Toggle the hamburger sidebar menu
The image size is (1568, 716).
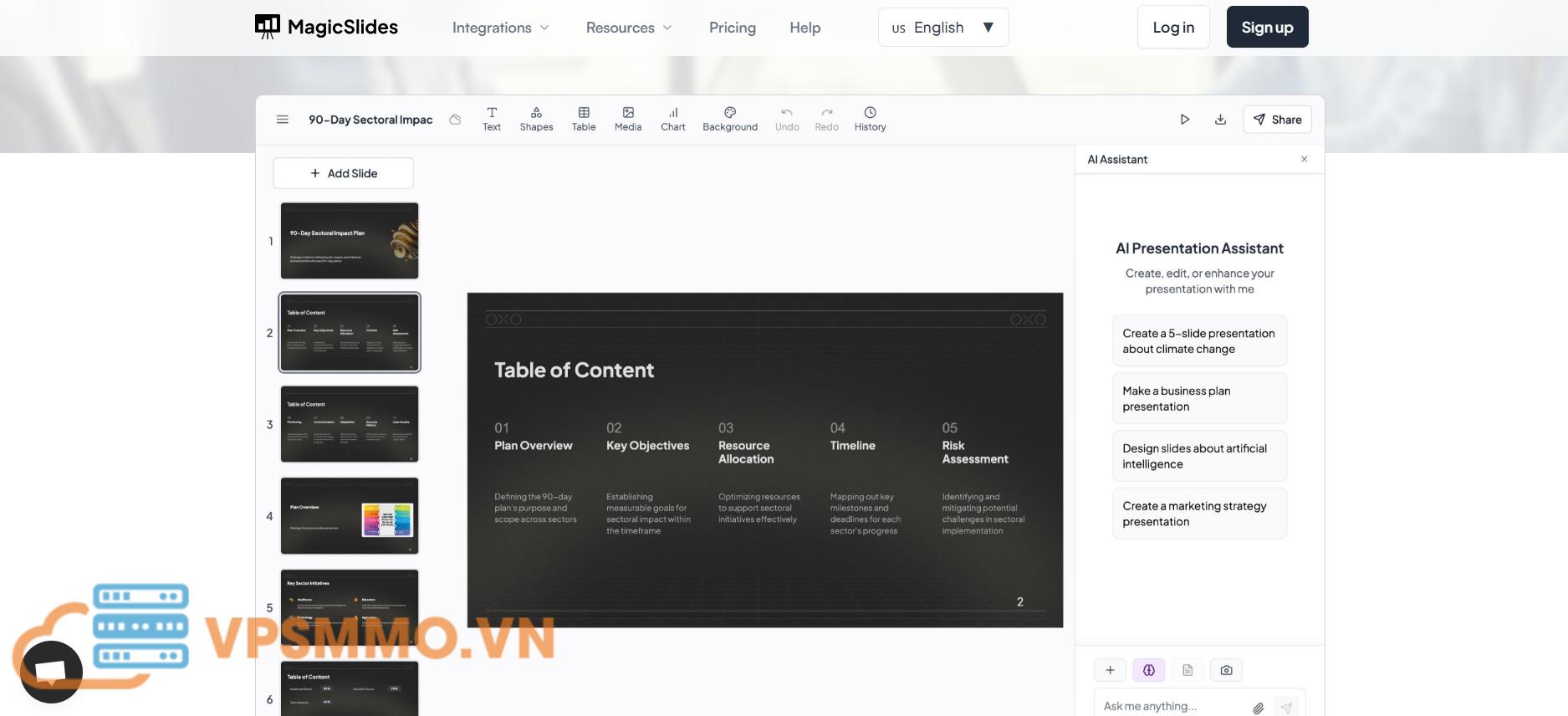pos(283,120)
